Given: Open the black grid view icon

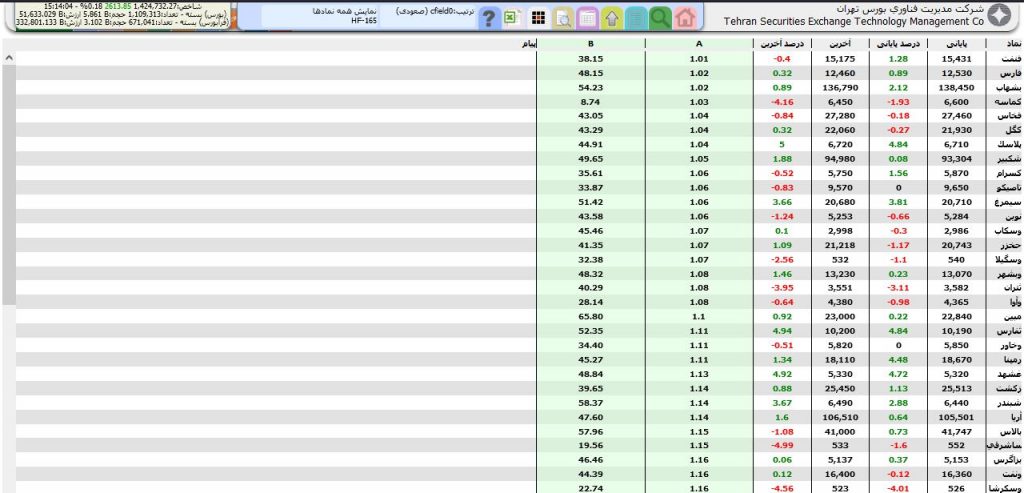Looking at the screenshot, I should [x=538, y=17].
